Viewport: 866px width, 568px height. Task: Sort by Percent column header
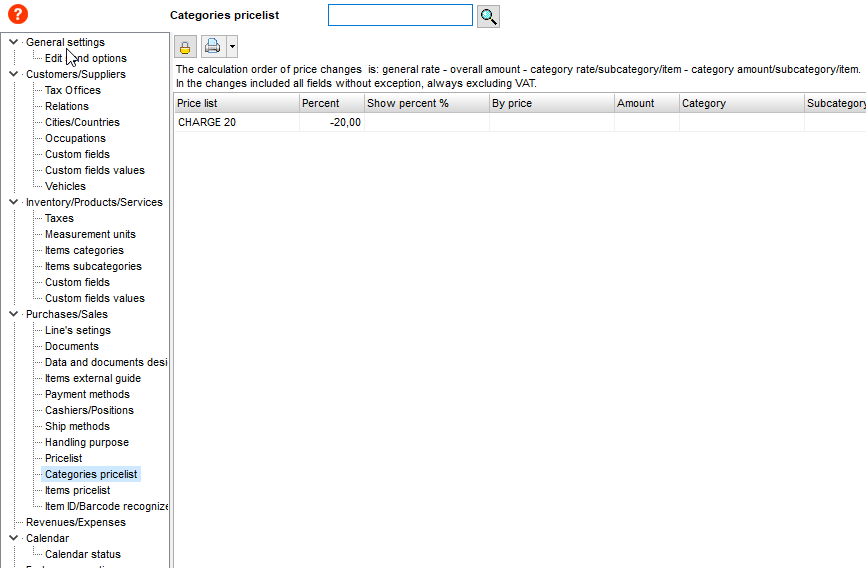point(332,103)
